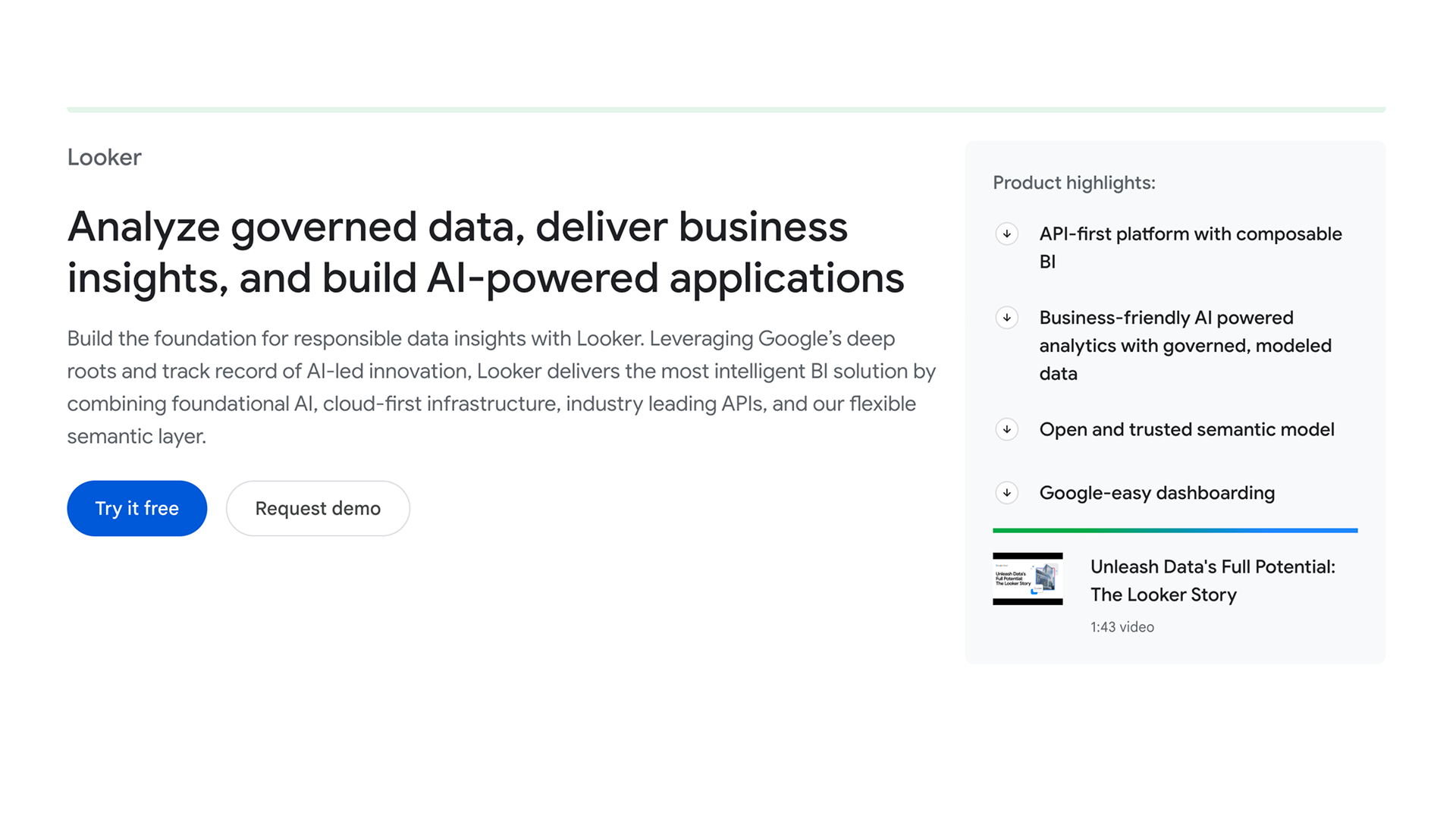Click the 1:43 video duration label
The image size is (1456, 819).
[1122, 627]
